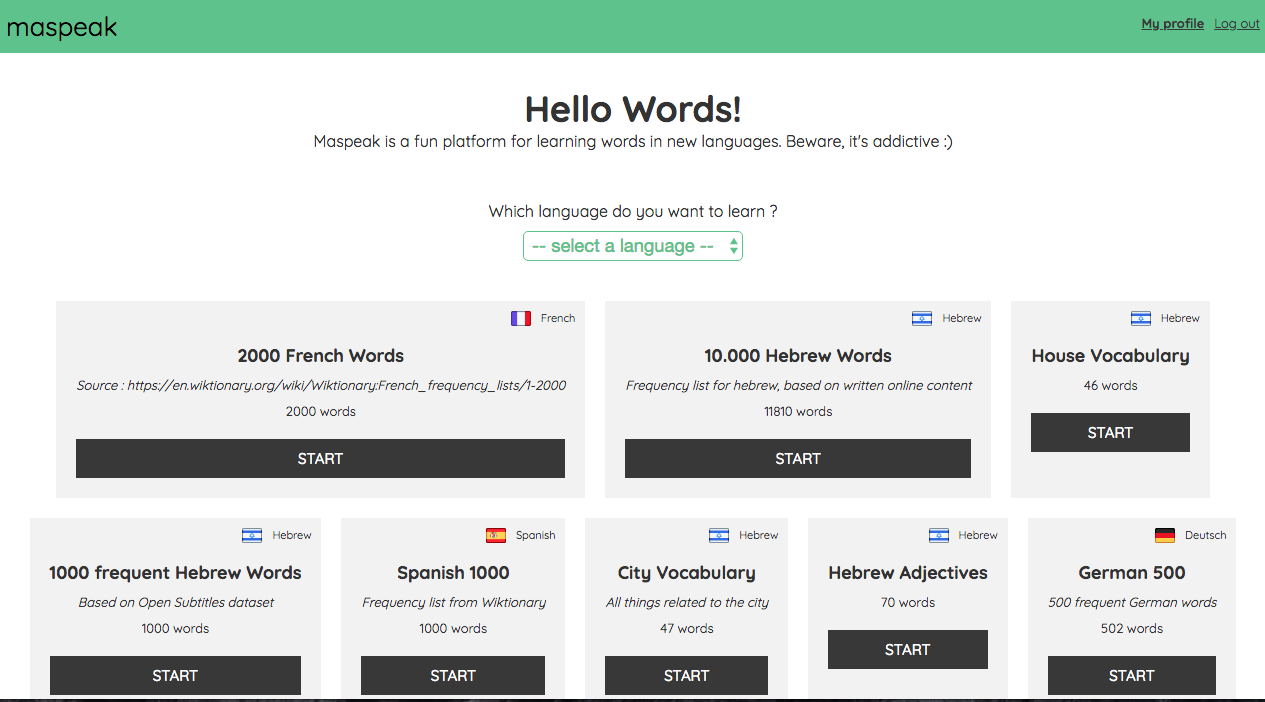Click the Israel flag on House Vocabulary card
The height and width of the screenshot is (702, 1265).
pos(1141,318)
